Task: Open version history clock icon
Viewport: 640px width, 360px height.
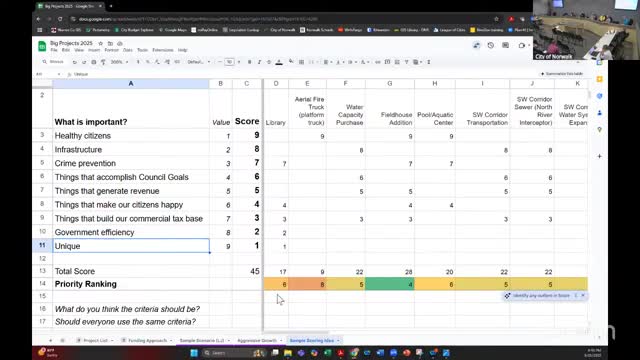Action: pyautogui.click(x=491, y=45)
